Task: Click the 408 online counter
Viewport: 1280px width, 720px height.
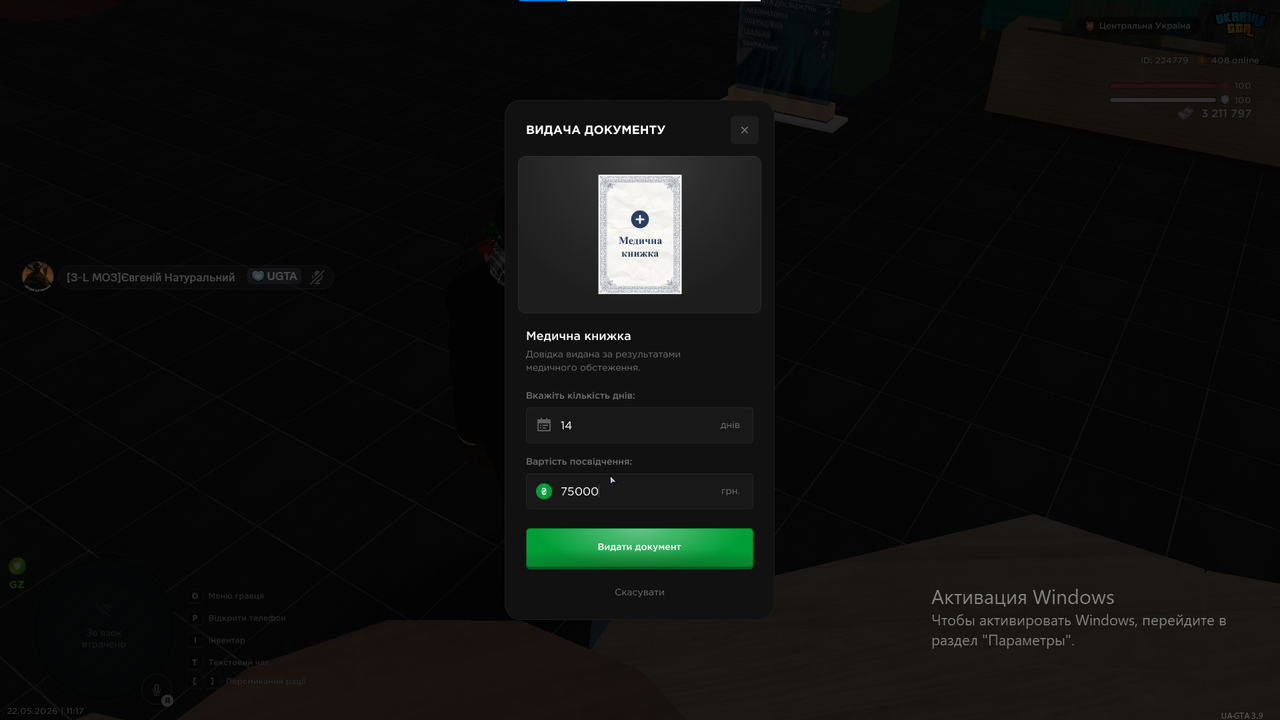Action: point(1236,61)
